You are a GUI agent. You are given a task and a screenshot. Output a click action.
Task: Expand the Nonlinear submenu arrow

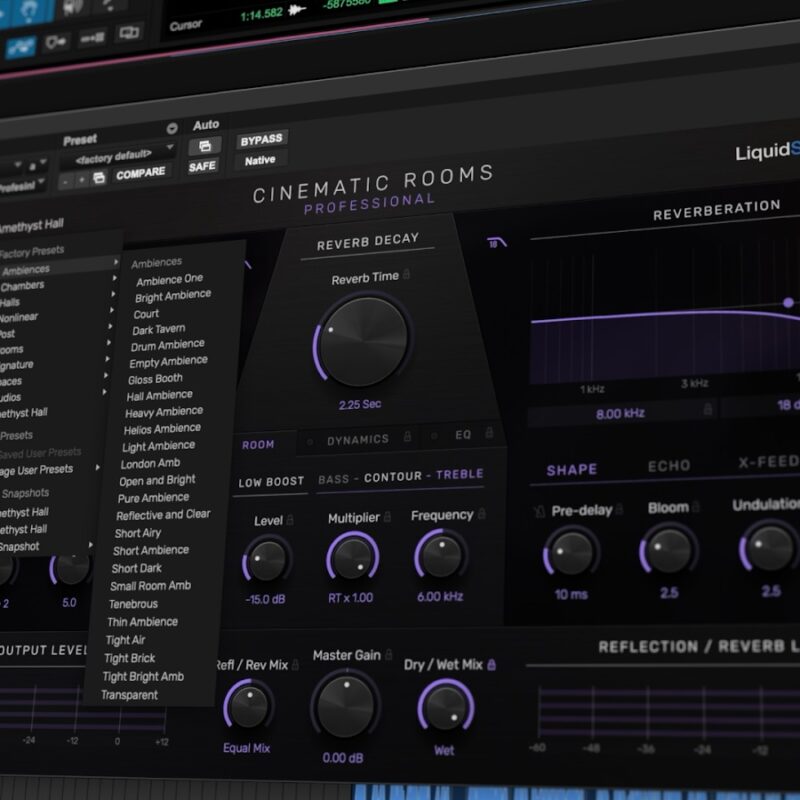click(x=111, y=310)
